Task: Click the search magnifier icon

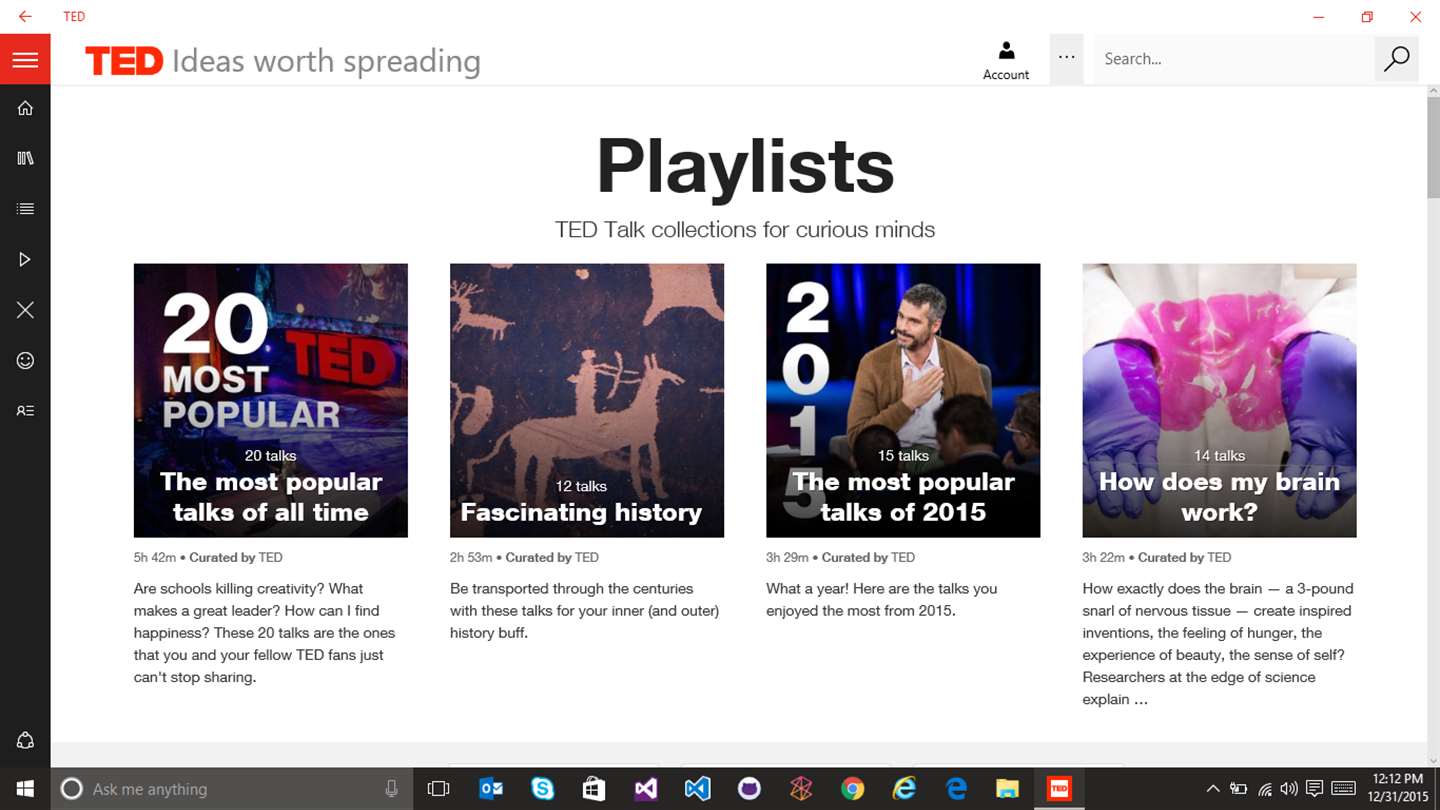Action: coord(1396,59)
